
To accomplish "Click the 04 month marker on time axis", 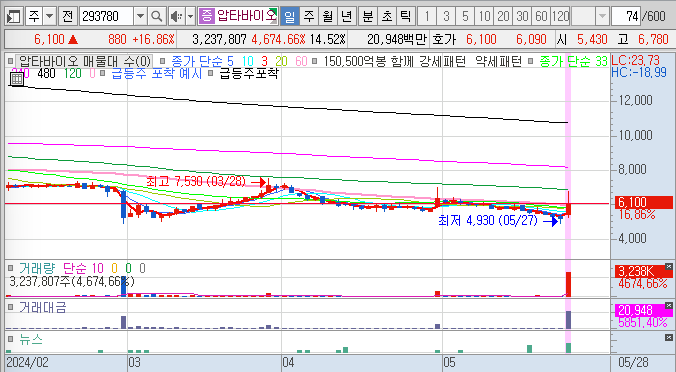I will tap(288, 362).
